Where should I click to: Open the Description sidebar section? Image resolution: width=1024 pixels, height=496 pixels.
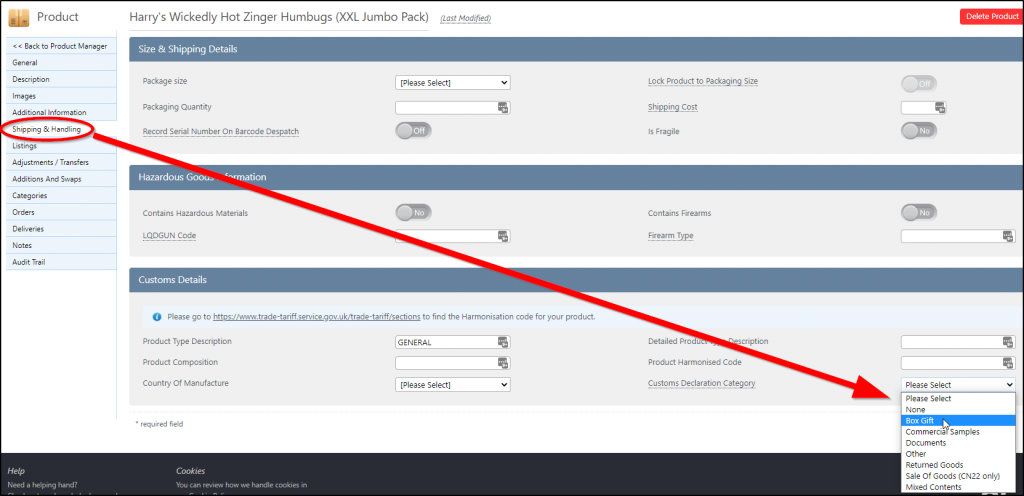point(61,79)
